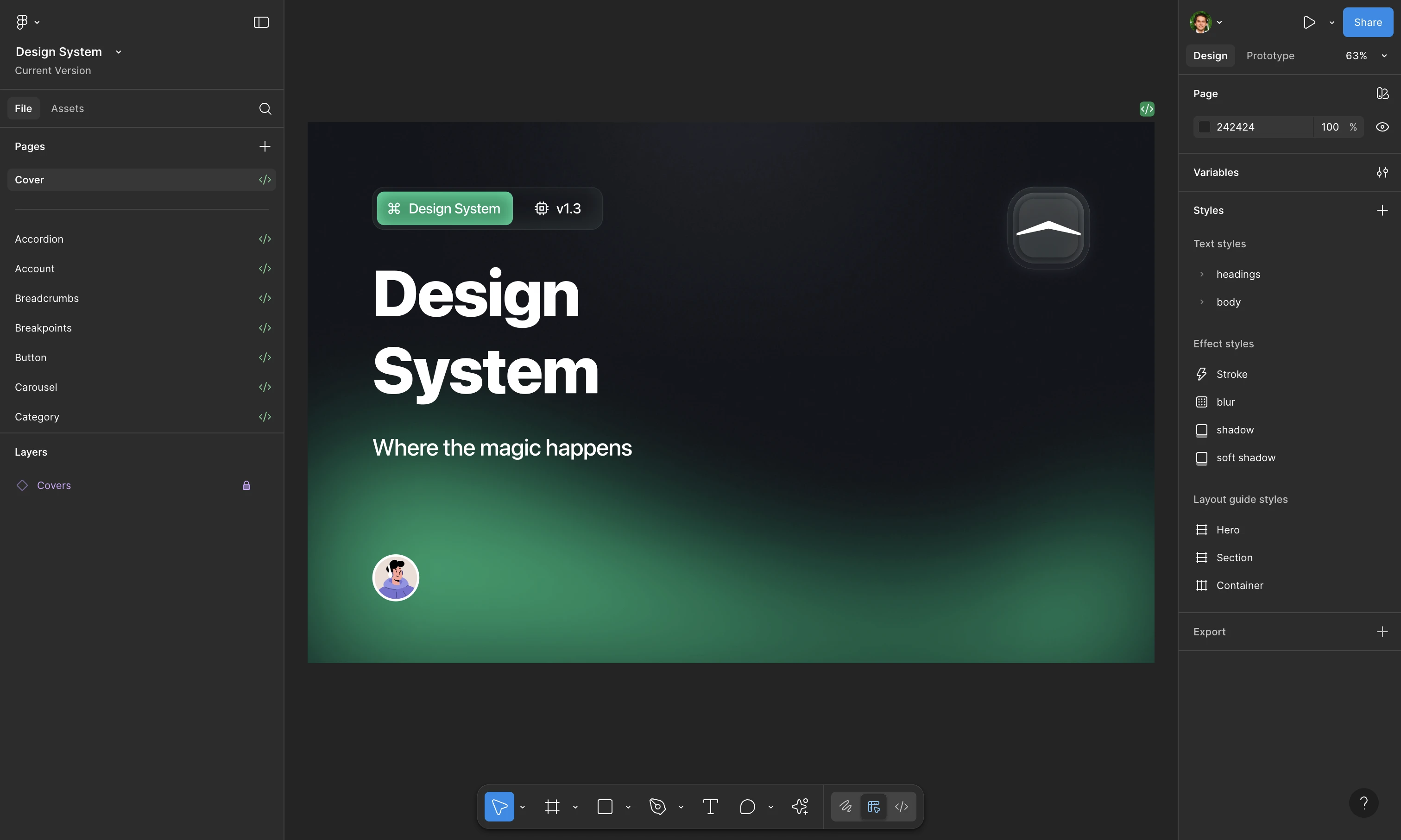The image size is (1401, 840).
Task: Click the page background color swatch
Action: 1205,127
